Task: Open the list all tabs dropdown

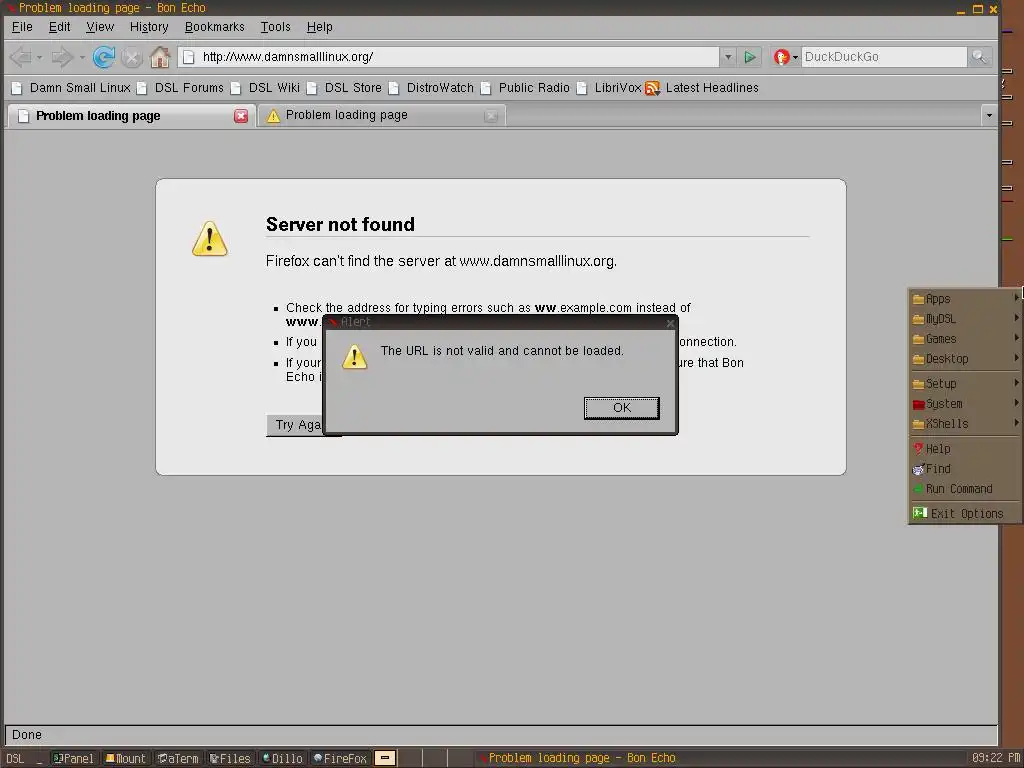Action: tap(989, 116)
